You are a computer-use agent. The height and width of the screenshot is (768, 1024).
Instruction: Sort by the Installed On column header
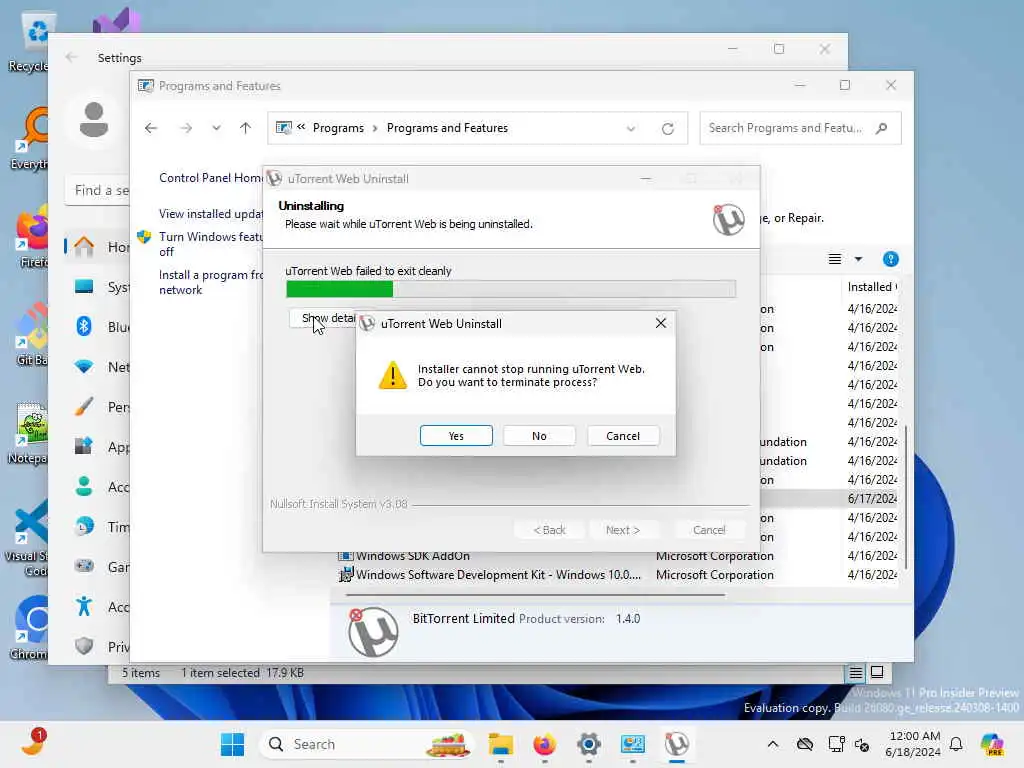click(x=872, y=287)
